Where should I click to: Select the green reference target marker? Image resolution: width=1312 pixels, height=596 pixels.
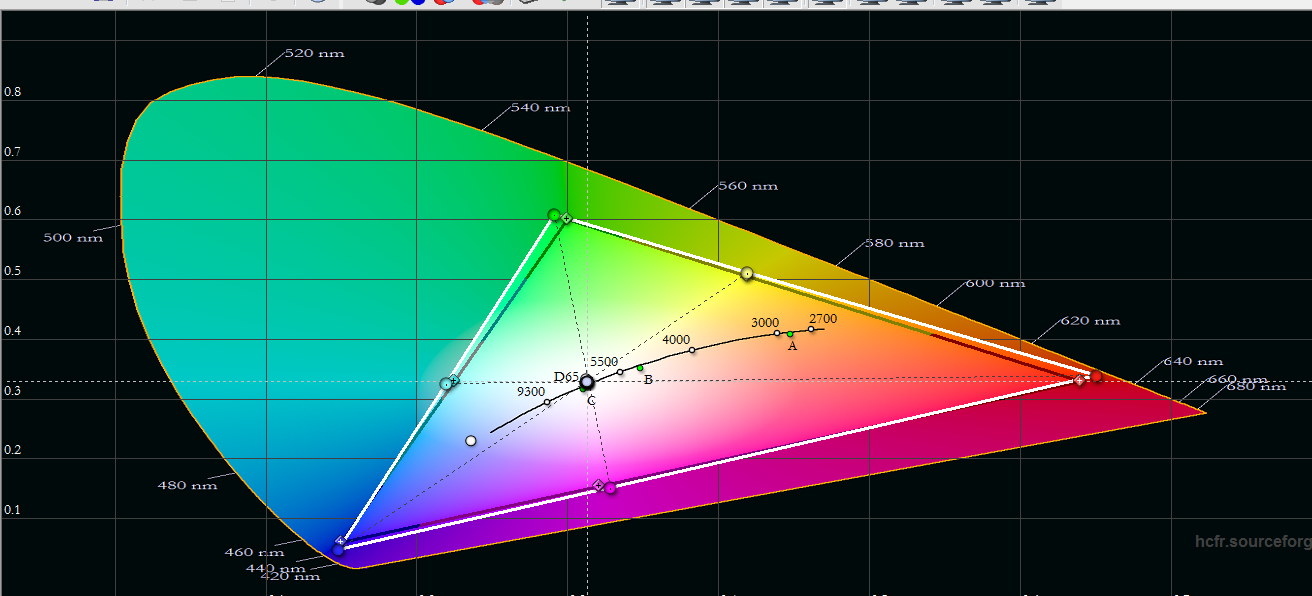(x=567, y=218)
